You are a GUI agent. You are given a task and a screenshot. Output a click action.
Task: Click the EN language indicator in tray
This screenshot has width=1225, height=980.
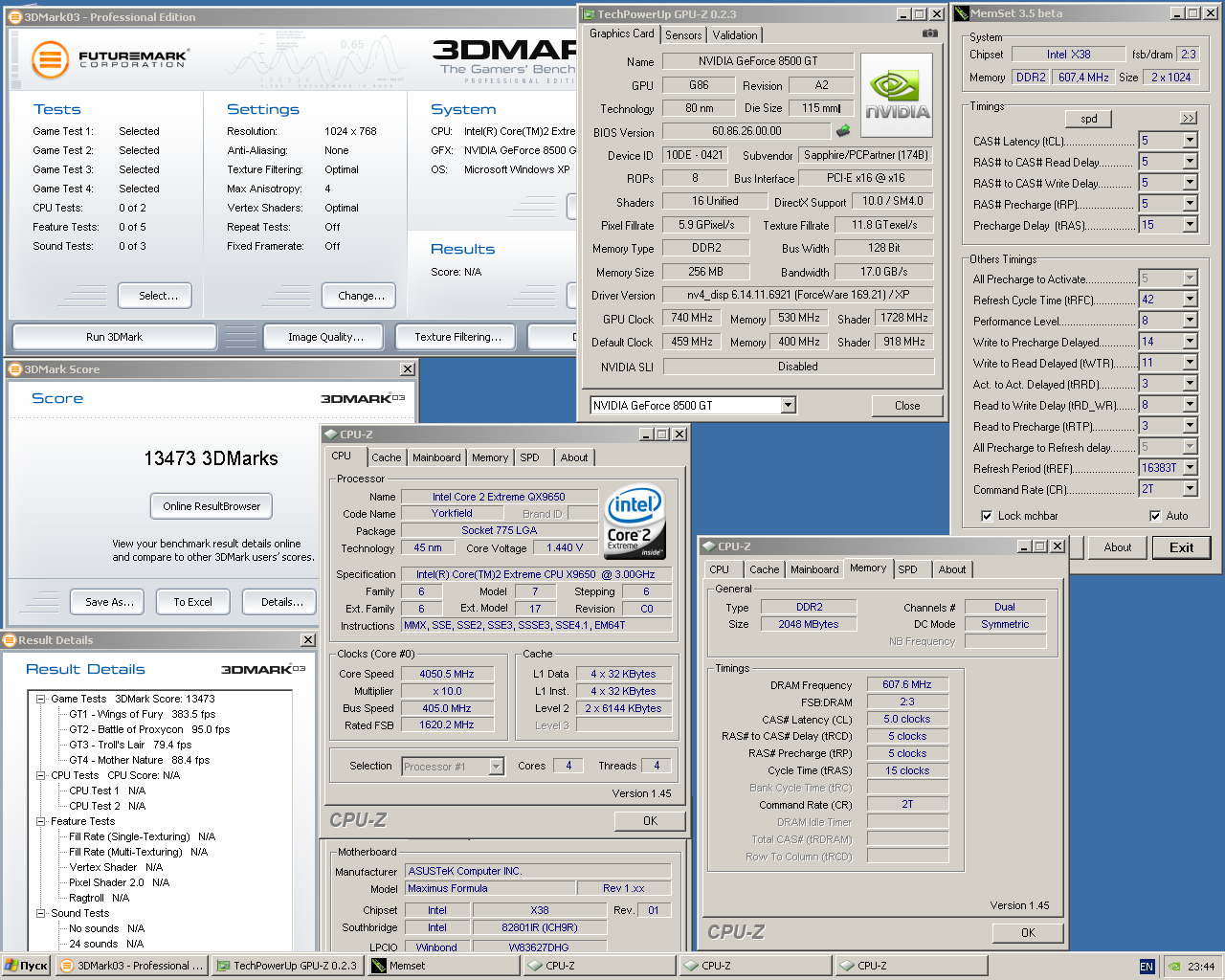click(x=1147, y=967)
